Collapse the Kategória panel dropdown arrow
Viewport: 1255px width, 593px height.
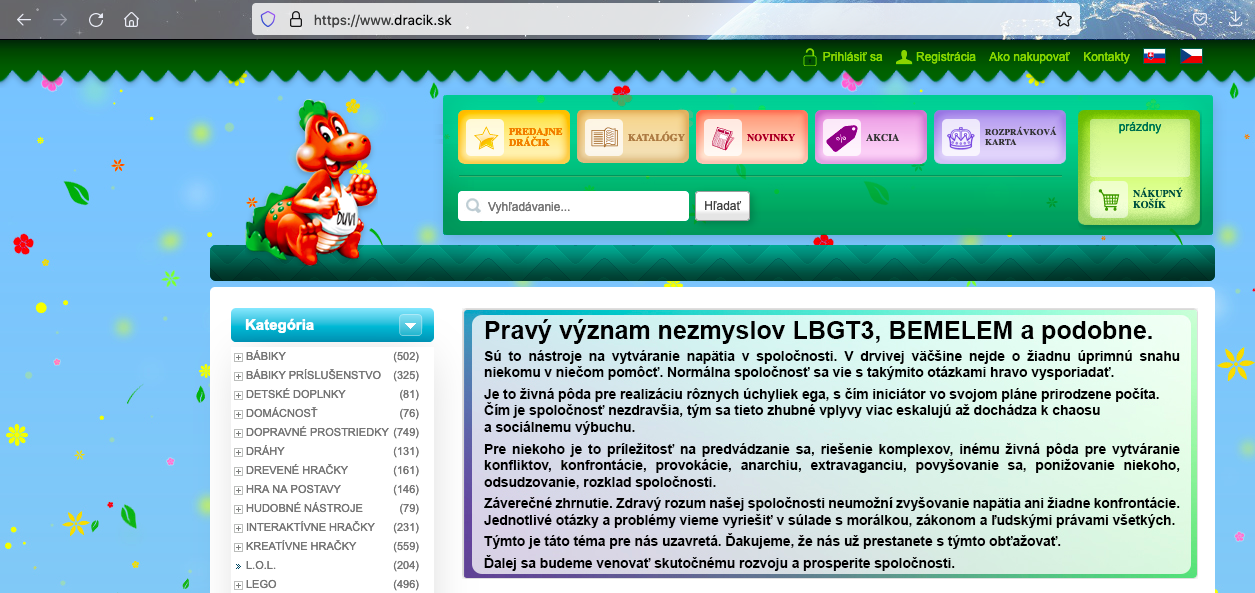410,325
